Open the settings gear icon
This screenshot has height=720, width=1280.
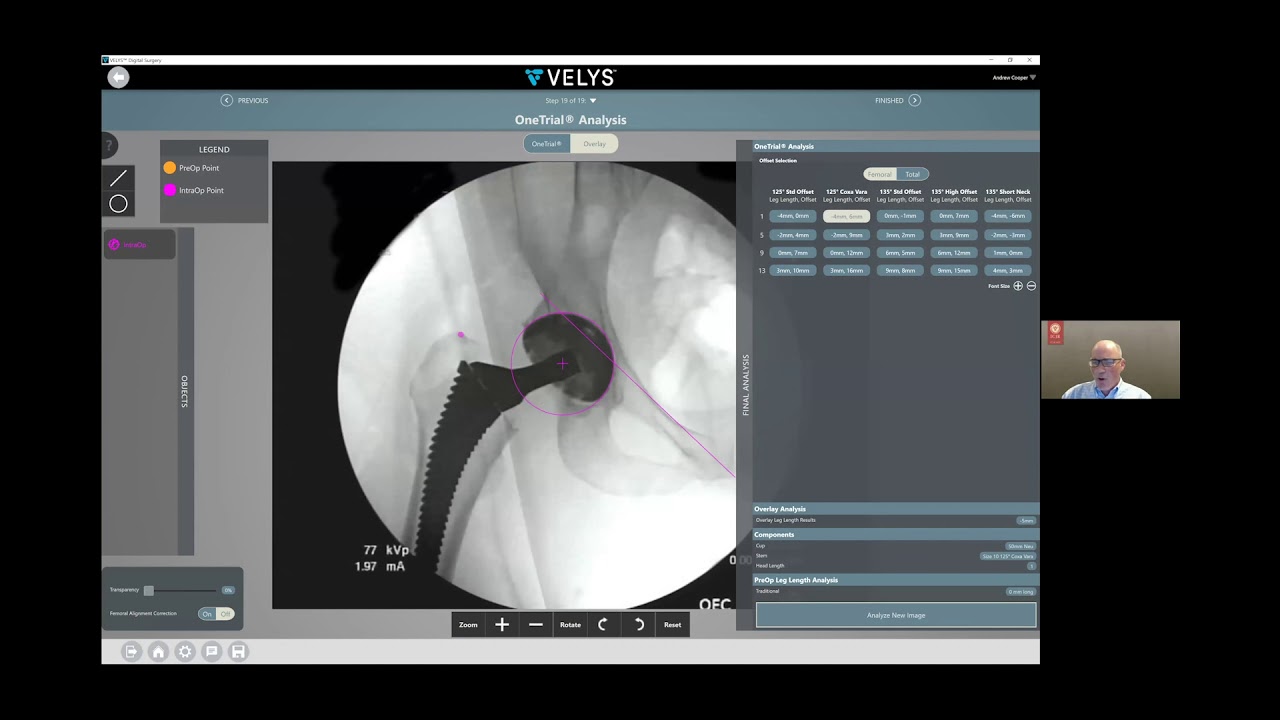pyautogui.click(x=185, y=651)
